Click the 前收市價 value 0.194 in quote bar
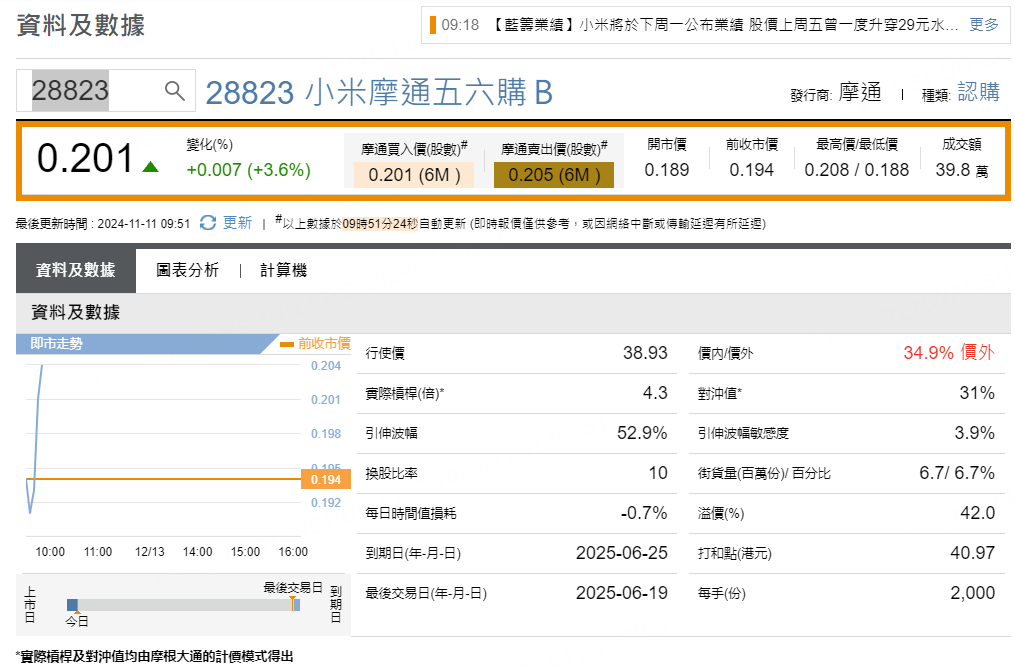The width and height of the screenshot is (1015, 667). 752,170
